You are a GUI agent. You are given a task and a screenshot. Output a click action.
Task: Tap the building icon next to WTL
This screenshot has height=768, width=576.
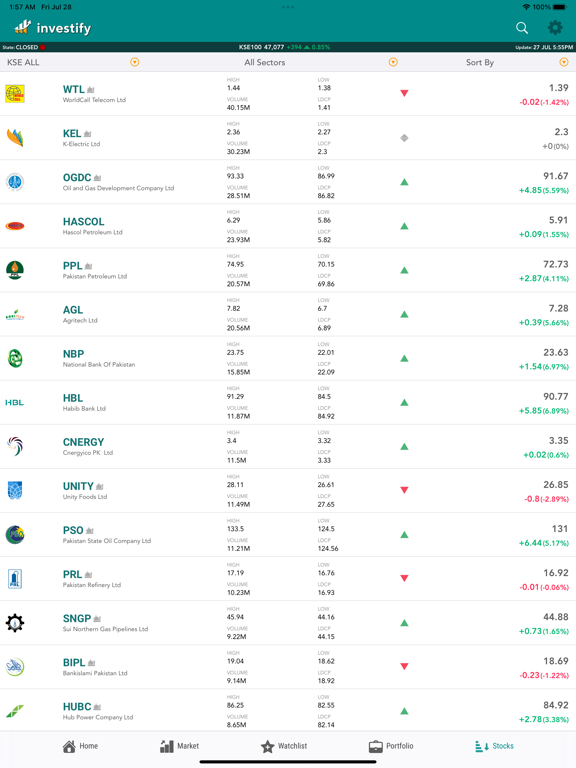tap(91, 90)
